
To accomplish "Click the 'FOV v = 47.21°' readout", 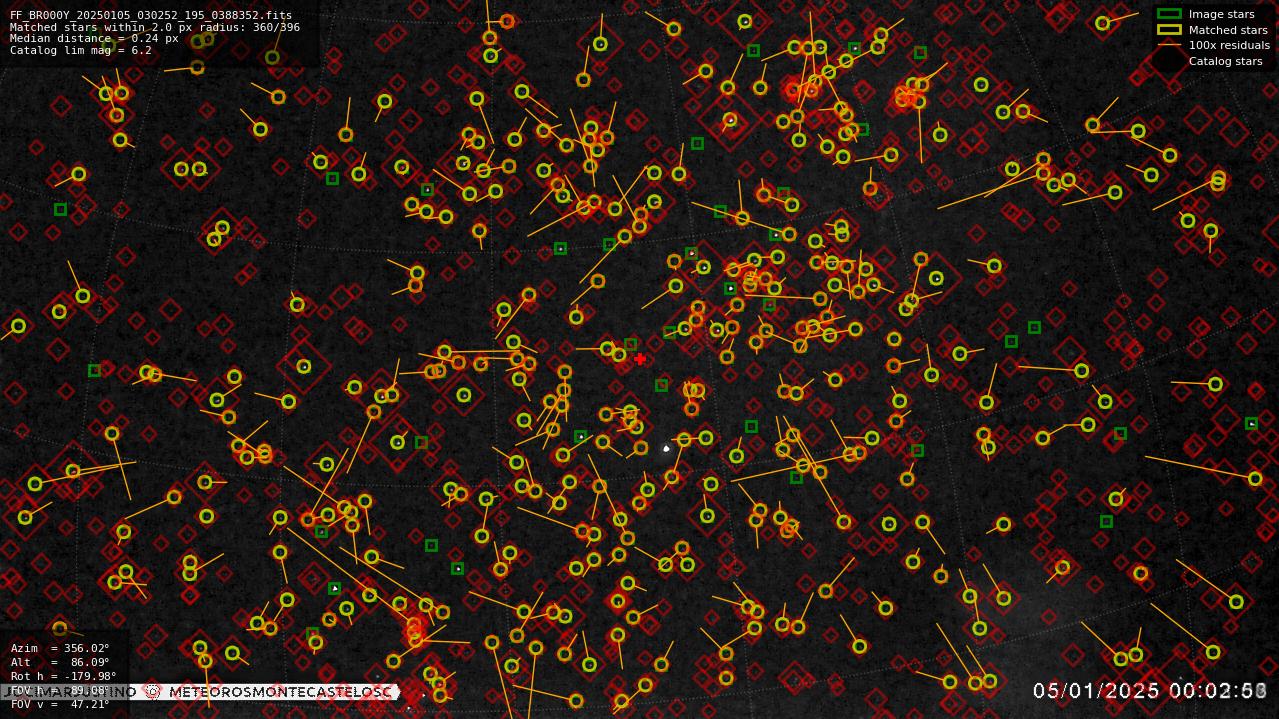I will (60, 704).
